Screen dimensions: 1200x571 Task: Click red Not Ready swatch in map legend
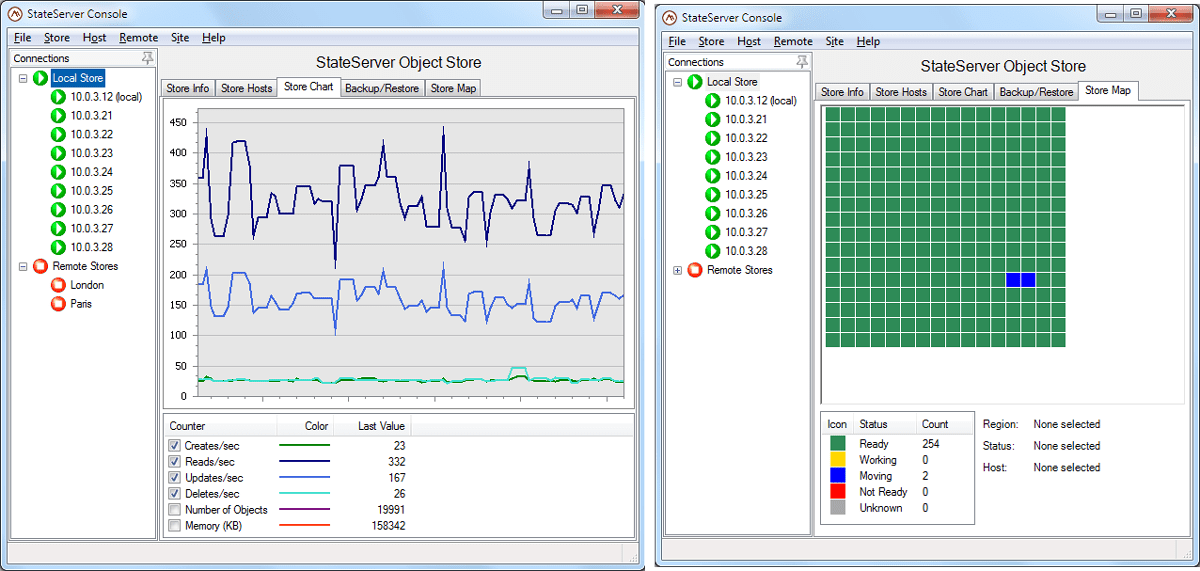click(x=838, y=492)
